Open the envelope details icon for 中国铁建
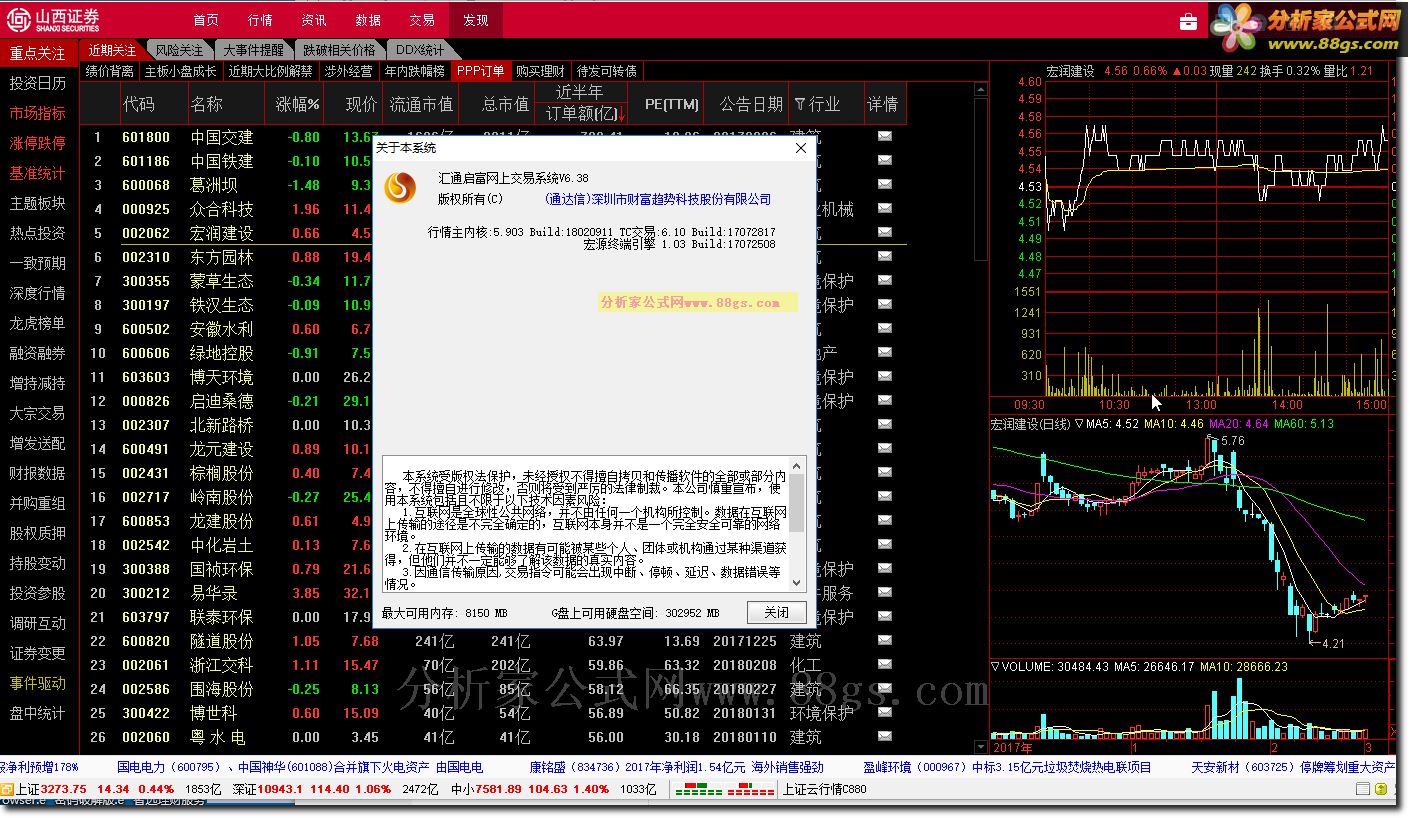Image resolution: width=1410 pixels, height=818 pixels. [884, 161]
